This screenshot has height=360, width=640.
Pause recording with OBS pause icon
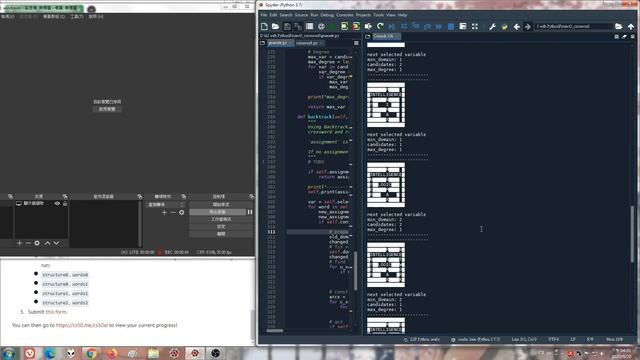pos(250,212)
